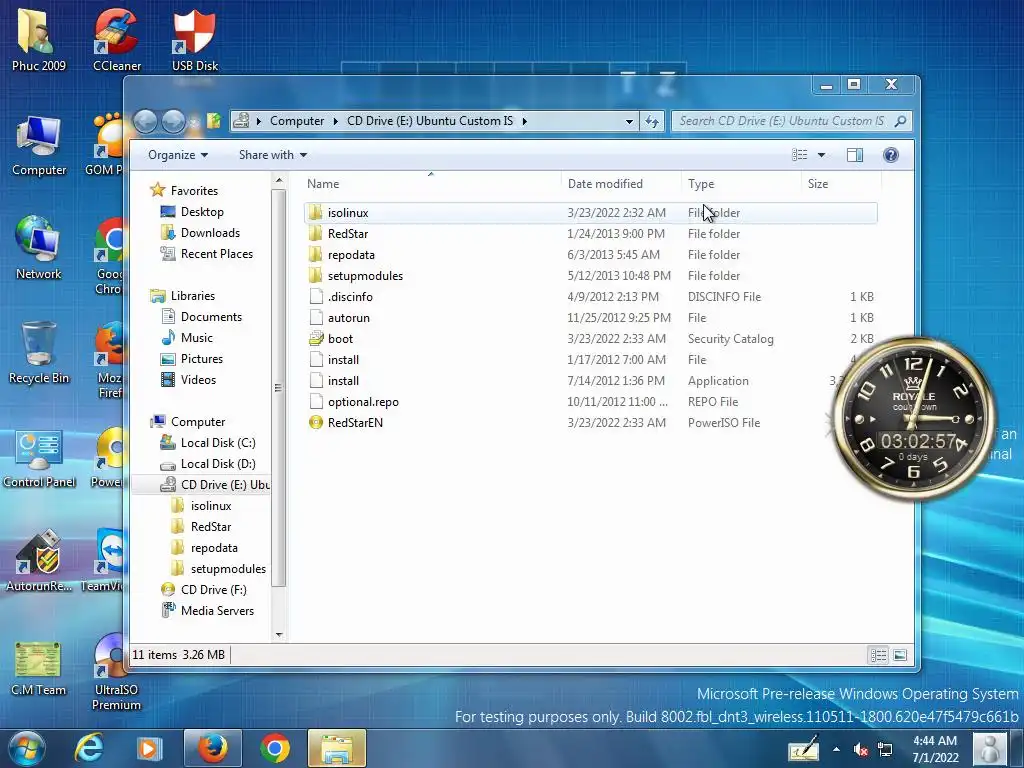Expand arrow after Computer breadcrumb
The width and height of the screenshot is (1024, 768).
[336, 121]
